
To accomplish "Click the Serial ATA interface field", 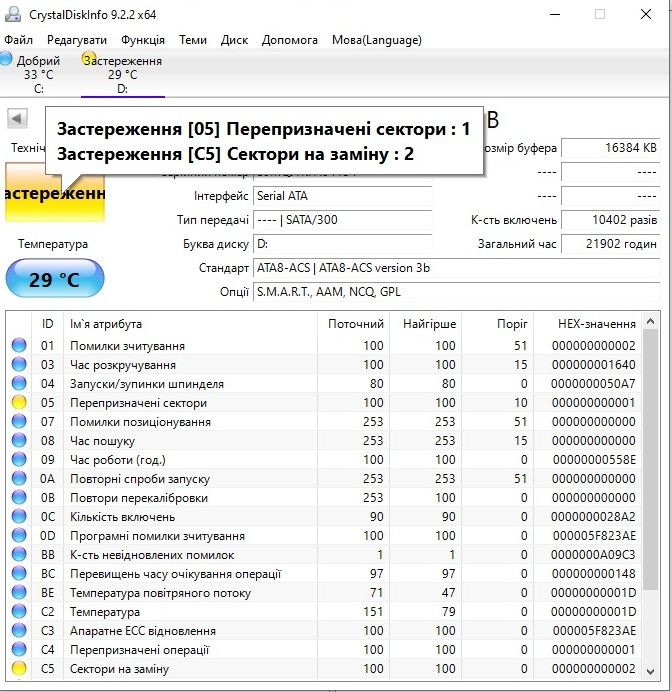I will (342, 196).
